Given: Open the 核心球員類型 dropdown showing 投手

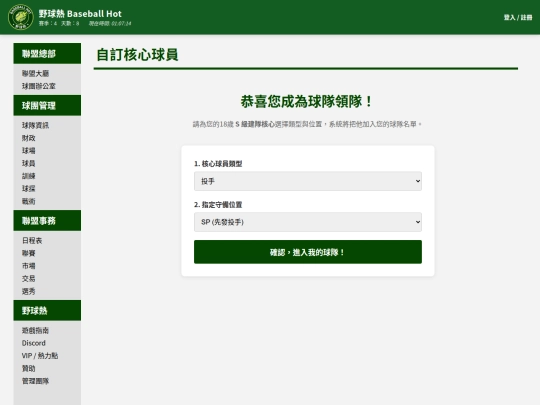Looking at the screenshot, I should point(308,181).
